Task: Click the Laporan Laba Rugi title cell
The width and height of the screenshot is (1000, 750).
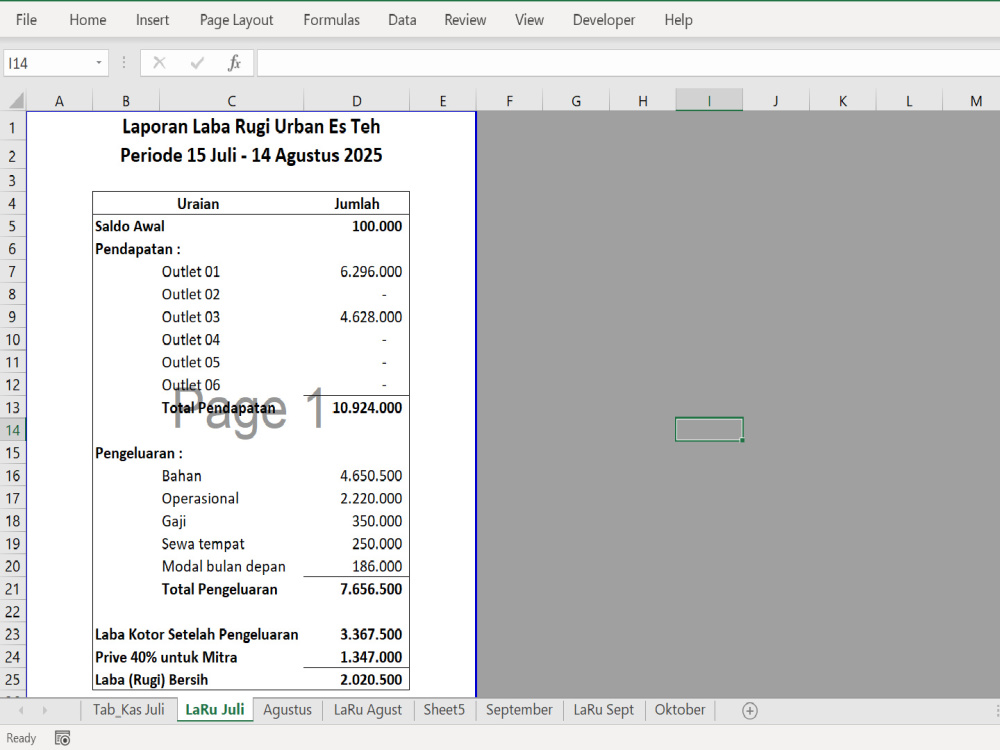Action: coord(251,127)
